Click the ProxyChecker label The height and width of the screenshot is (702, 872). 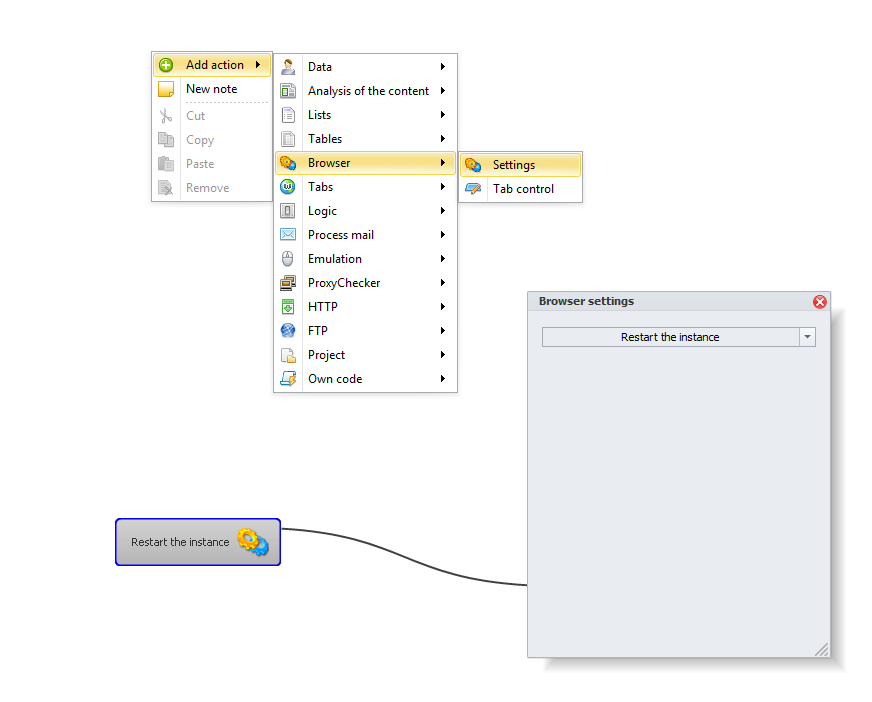(x=344, y=283)
